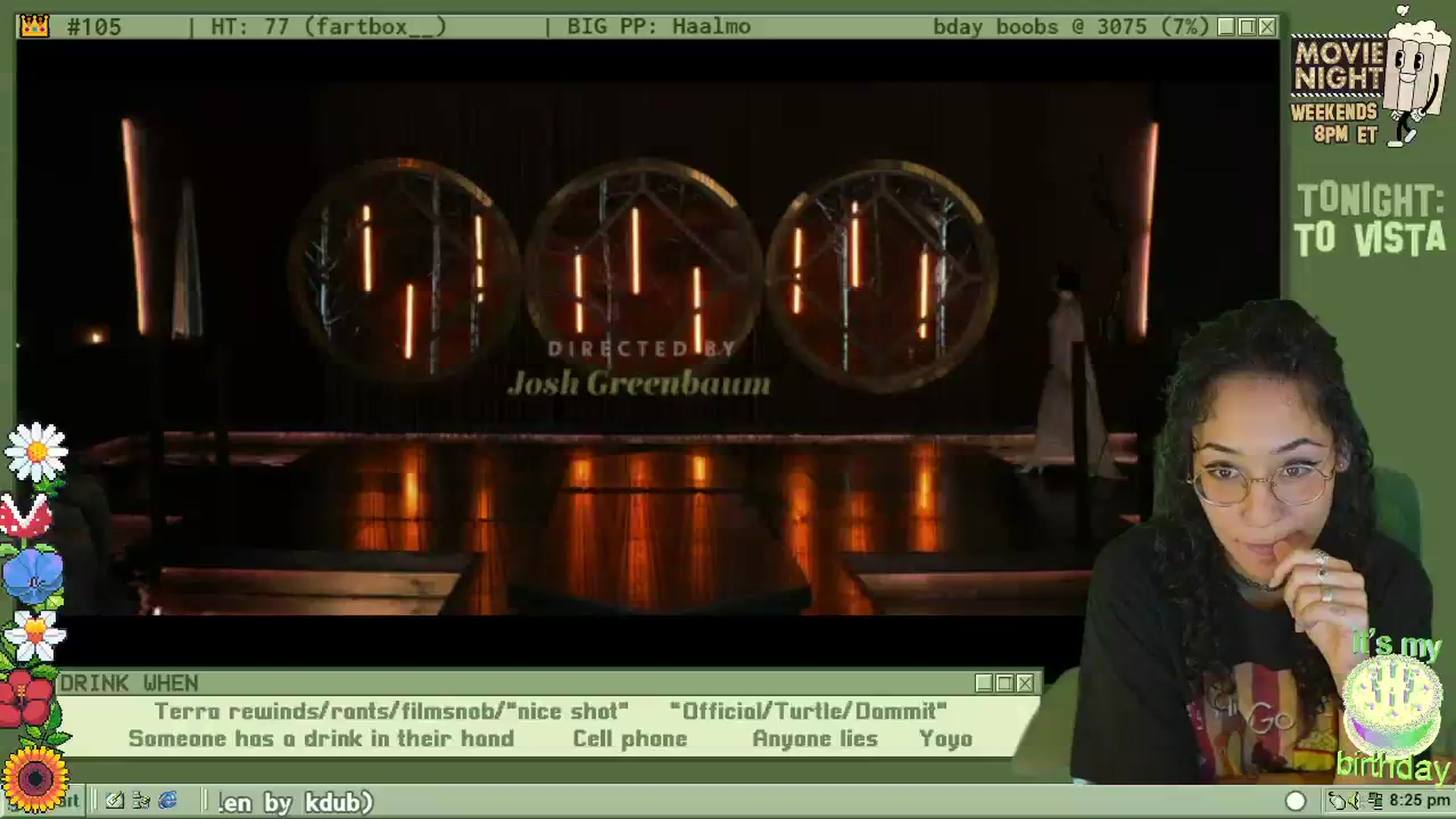Click the Anyone lies rule text
The width and height of the screenshot is (1456, 819).
click(x=815, y=739)
